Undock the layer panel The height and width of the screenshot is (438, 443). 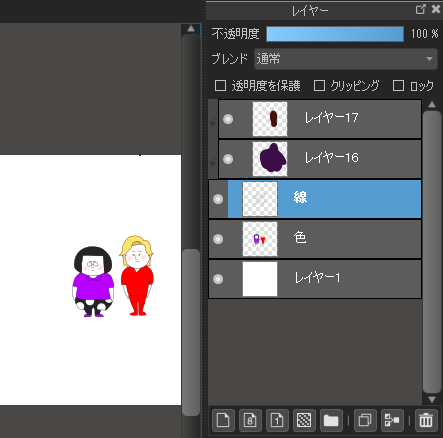(421, 9)
